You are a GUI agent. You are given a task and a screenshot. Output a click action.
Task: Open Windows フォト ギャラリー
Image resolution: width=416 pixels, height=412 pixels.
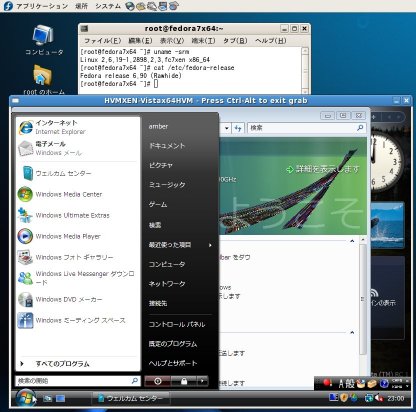tap(78, 257)
